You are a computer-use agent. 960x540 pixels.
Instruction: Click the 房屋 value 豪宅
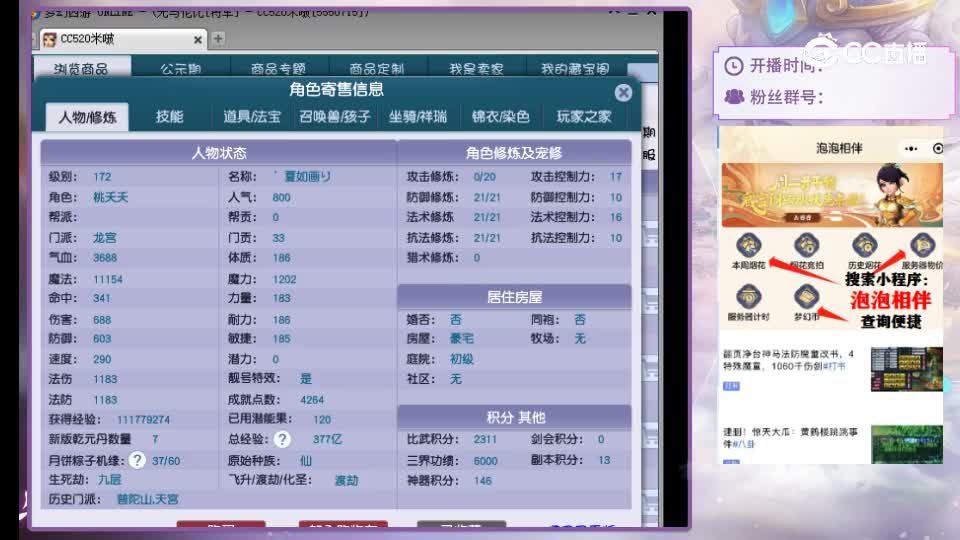pyautogui.click(x=462, y=339)
